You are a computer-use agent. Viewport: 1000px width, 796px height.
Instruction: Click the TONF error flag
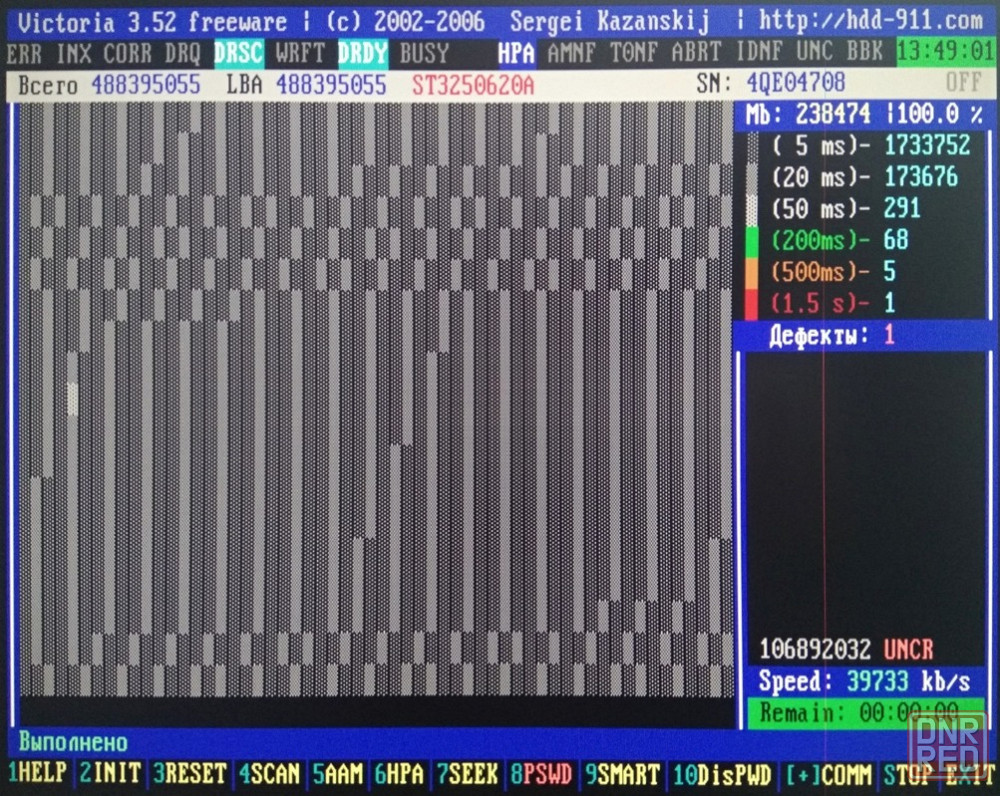click(634, 52)
